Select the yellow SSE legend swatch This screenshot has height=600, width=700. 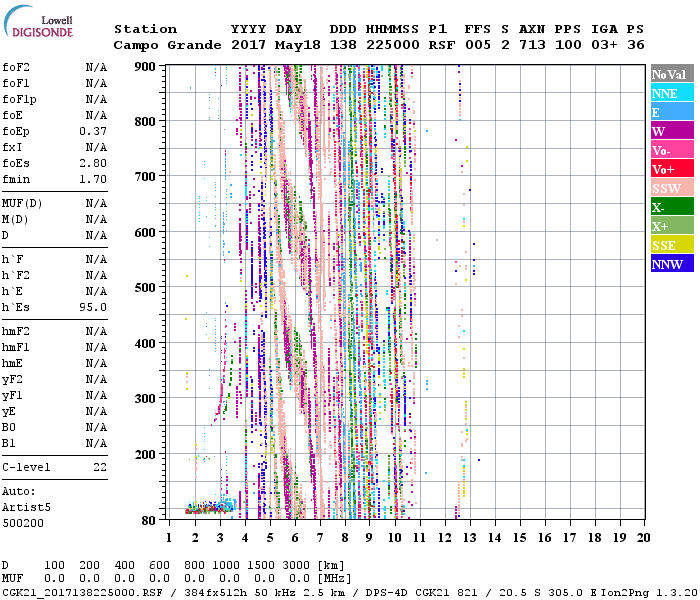click(x=671, y=245)
